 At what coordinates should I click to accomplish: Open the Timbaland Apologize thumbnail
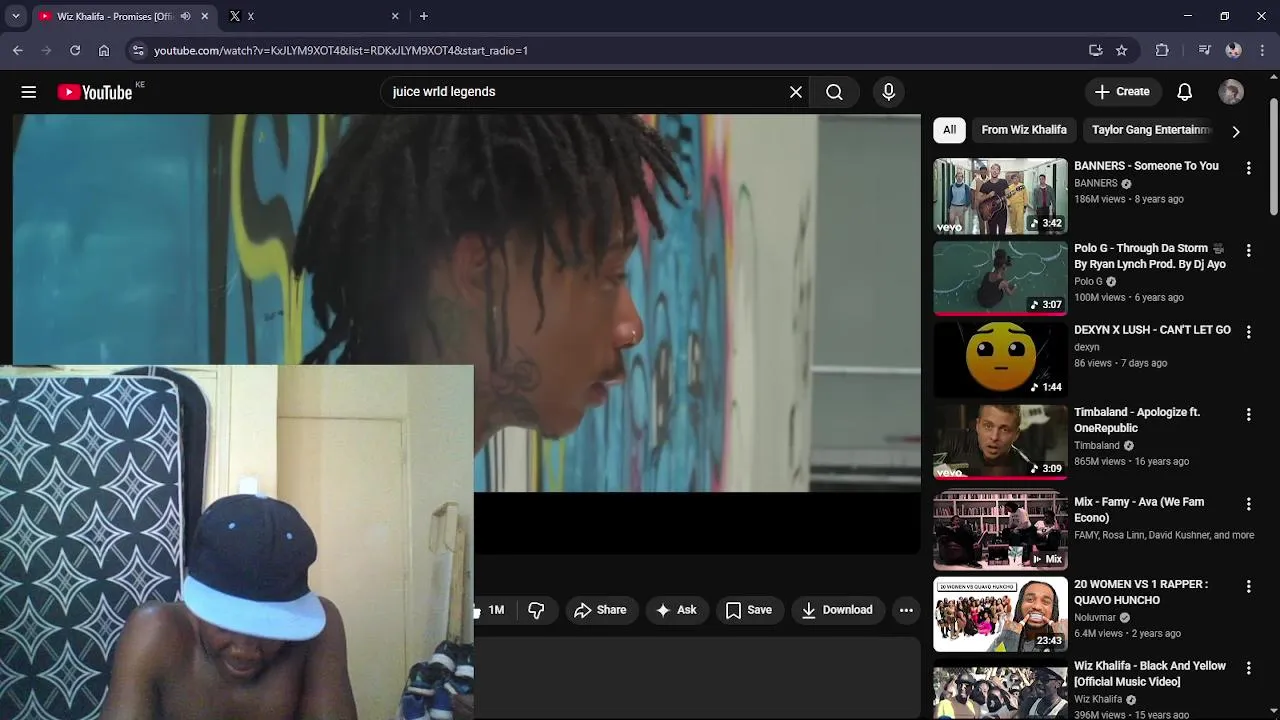[1000, 442]
